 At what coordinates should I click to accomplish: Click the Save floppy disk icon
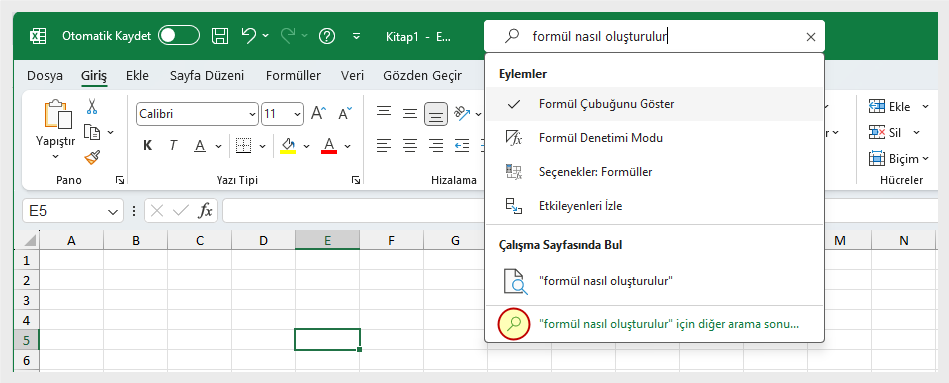click(x=220, y=36)
